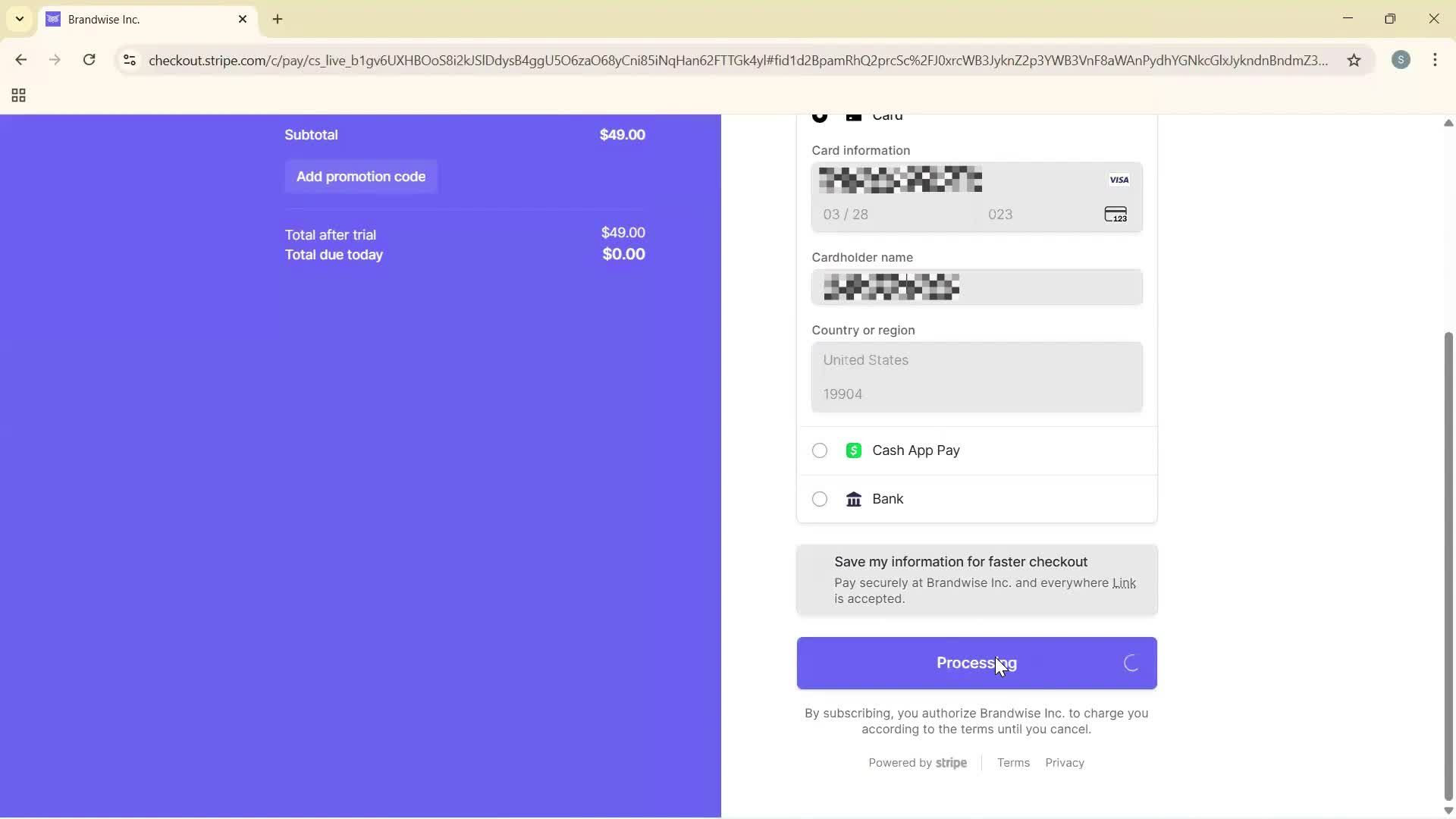Open the Terms link

click(1013, 763)
